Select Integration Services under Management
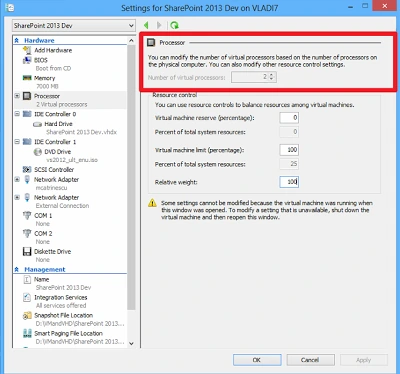The image size is (400, 374). 61,297
